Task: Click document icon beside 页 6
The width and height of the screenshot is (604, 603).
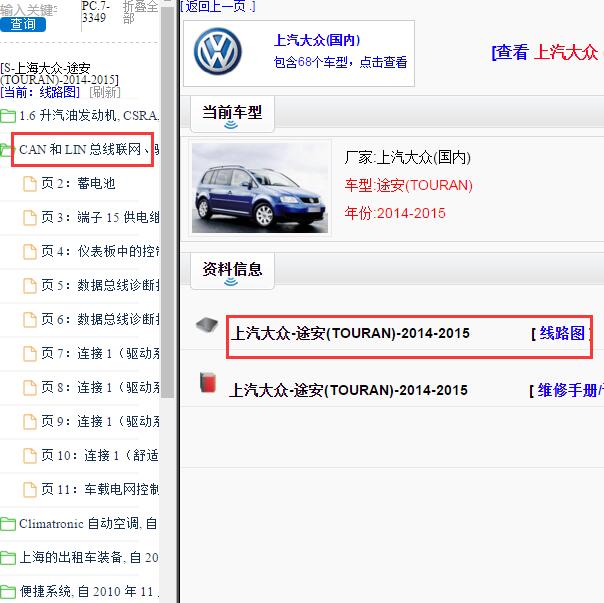Action: [30, 320]
